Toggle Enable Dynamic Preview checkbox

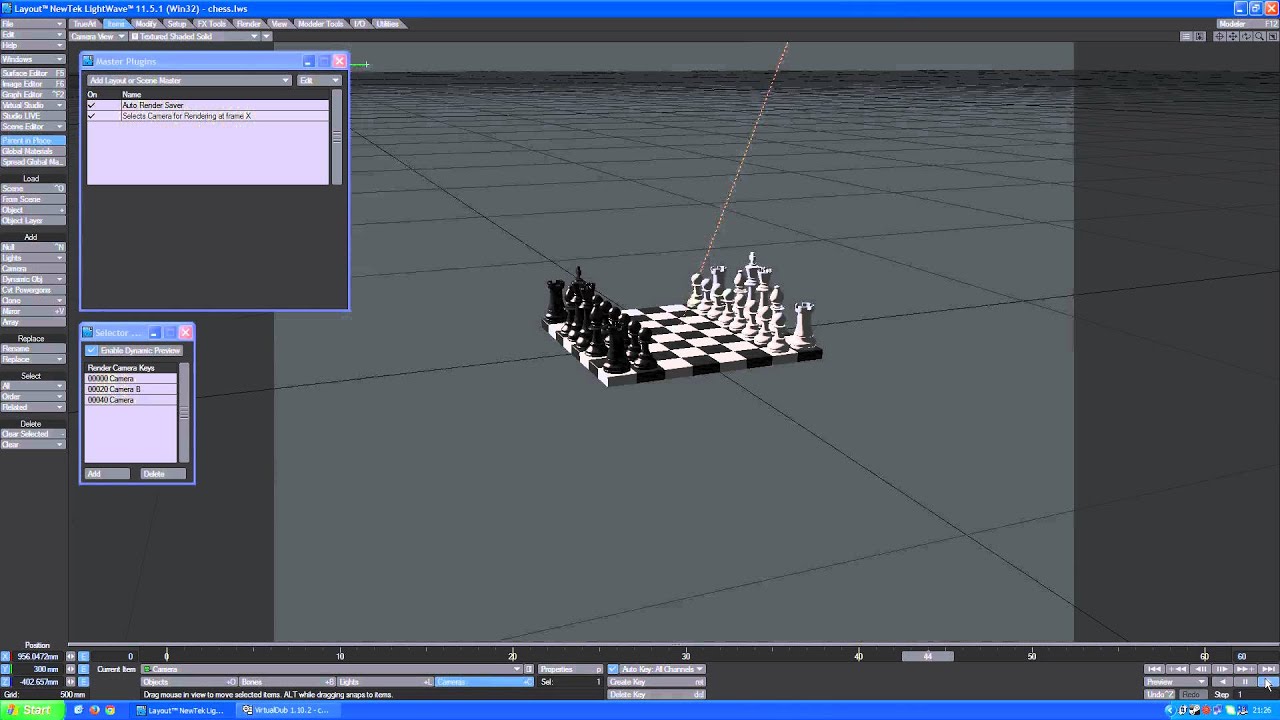[91, 350]
